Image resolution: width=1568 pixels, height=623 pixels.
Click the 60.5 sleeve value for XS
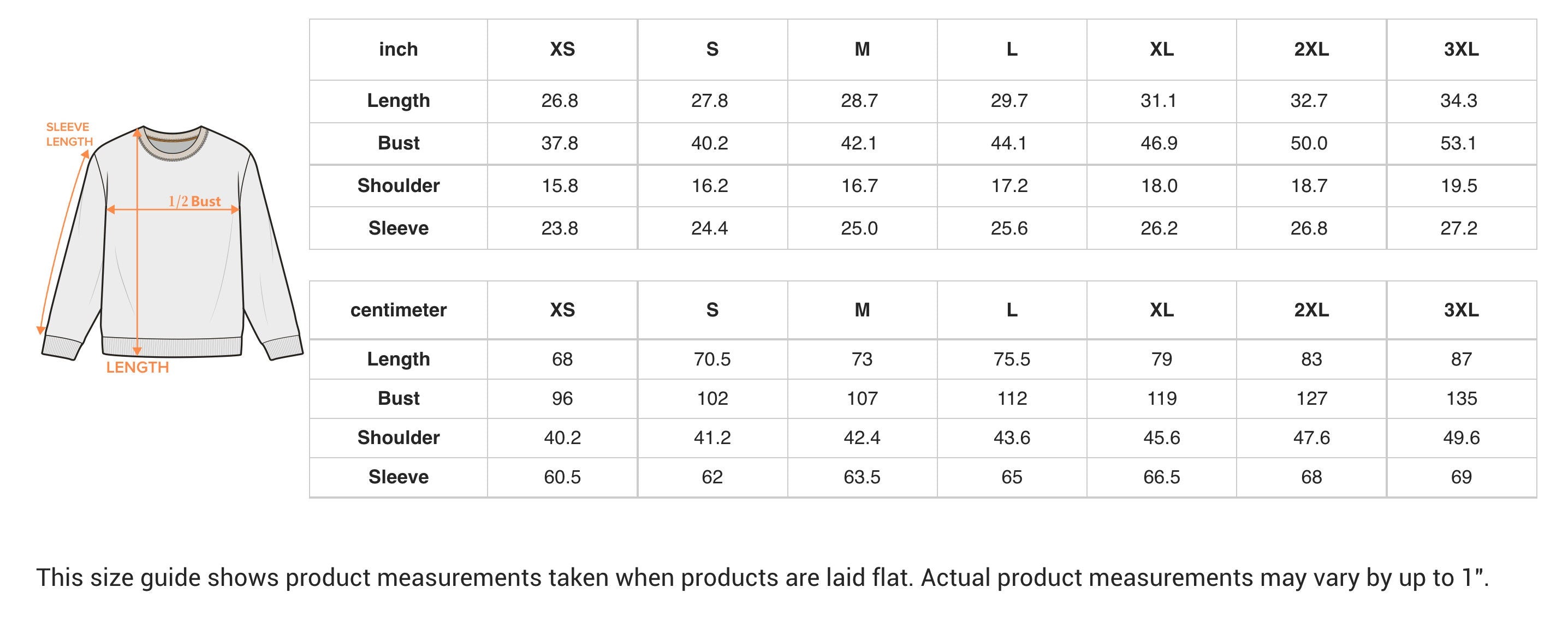click(x=562, y=477)
